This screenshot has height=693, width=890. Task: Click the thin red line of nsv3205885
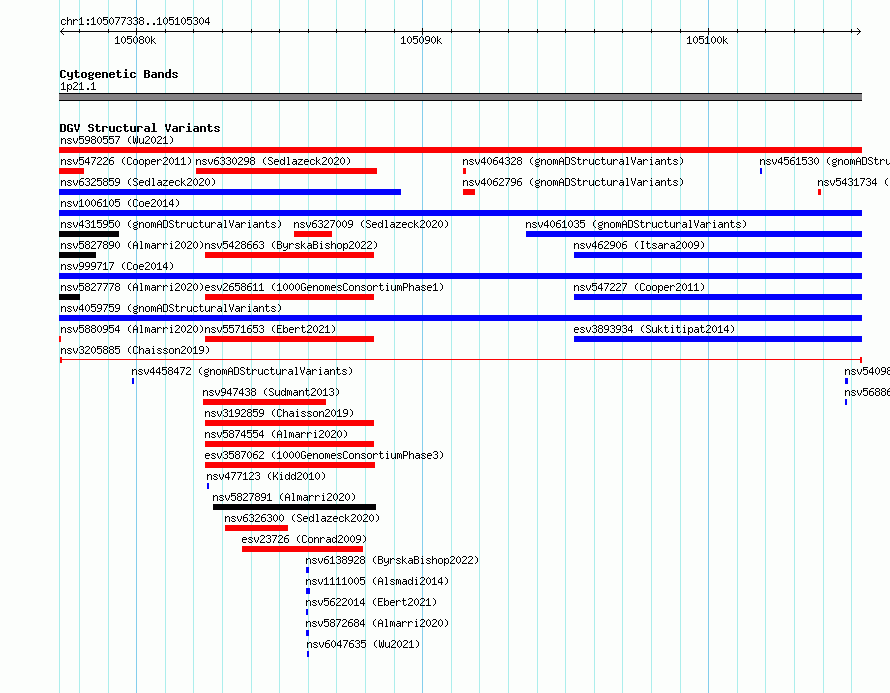pyautogui.click(x=461, y=360)
